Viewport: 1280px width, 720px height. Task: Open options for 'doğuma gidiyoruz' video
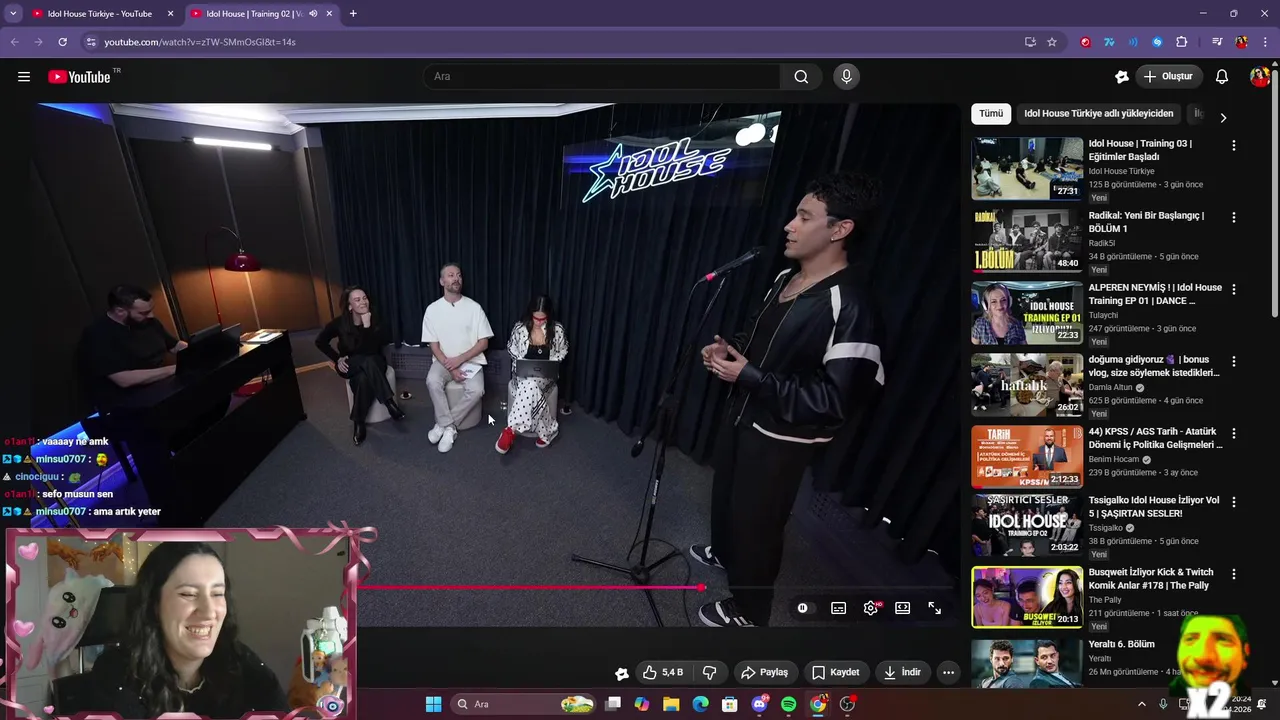1233,361
